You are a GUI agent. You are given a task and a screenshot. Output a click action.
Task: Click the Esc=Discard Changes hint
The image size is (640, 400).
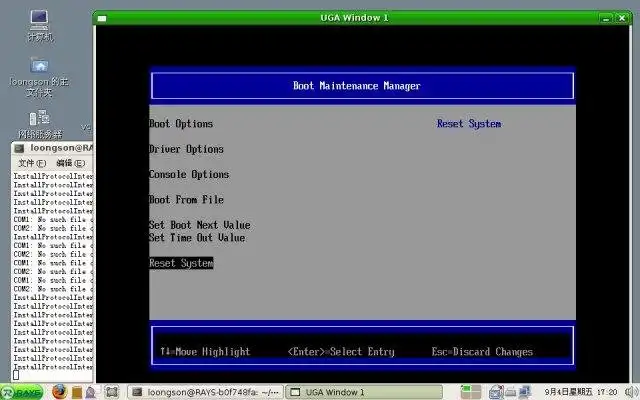click(x=482, y=351)
